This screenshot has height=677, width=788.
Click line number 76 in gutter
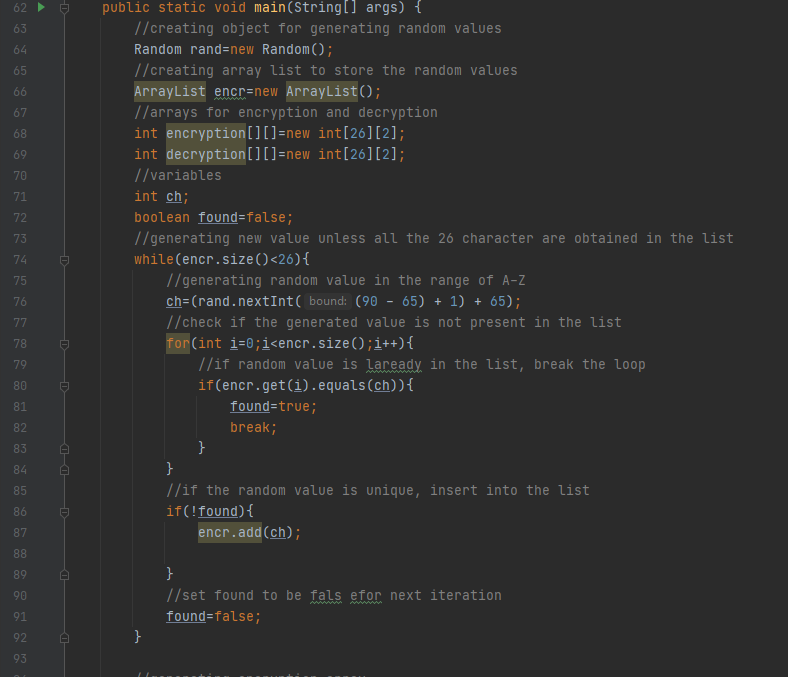click(x=20, y=302)
